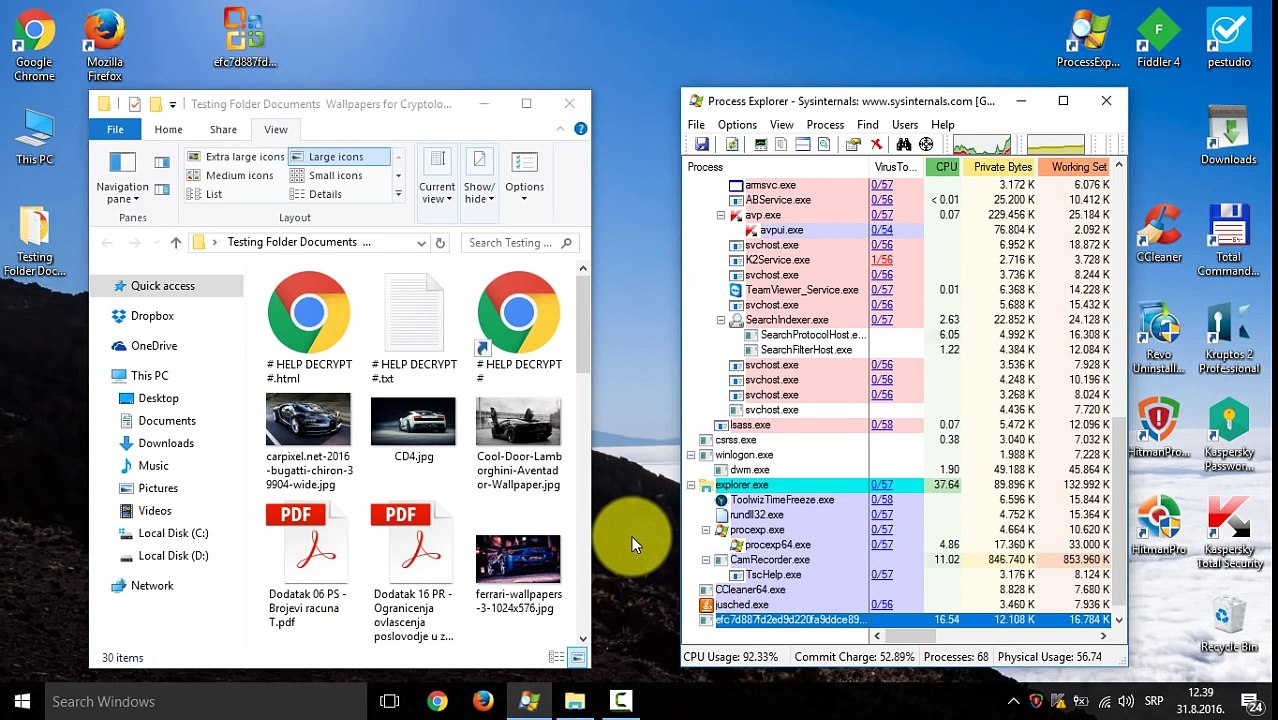
Task: Open VirusTotal 0/58 link for lsass.exe
Action: point(882,425)
